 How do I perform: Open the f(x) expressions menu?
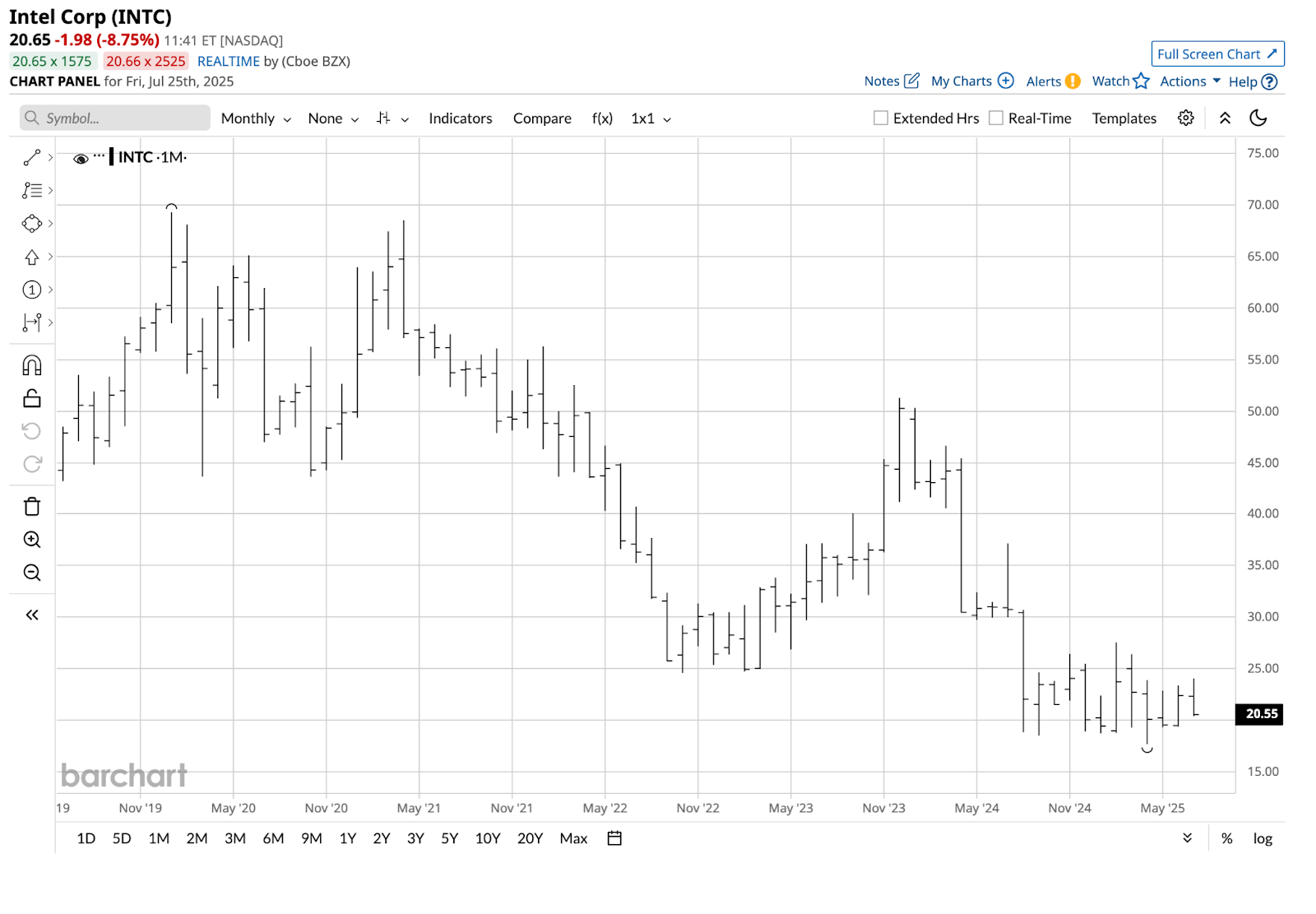pyautogui.click(x=602, y=118)
